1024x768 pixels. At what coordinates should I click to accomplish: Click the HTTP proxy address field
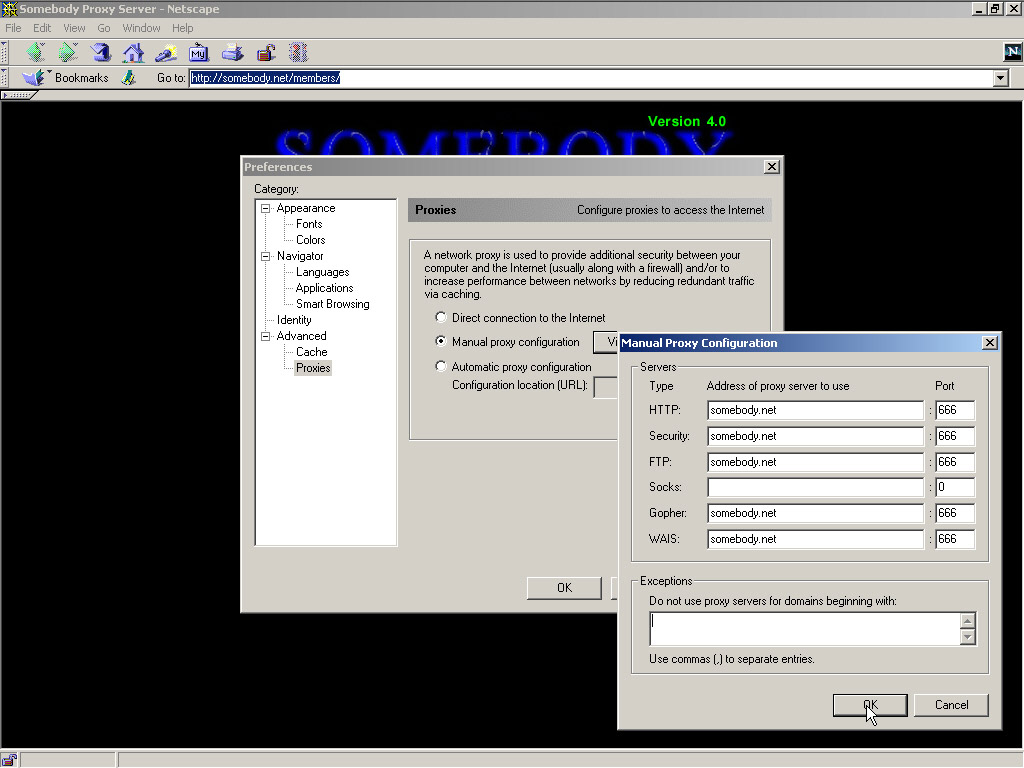tap(815, 410)
